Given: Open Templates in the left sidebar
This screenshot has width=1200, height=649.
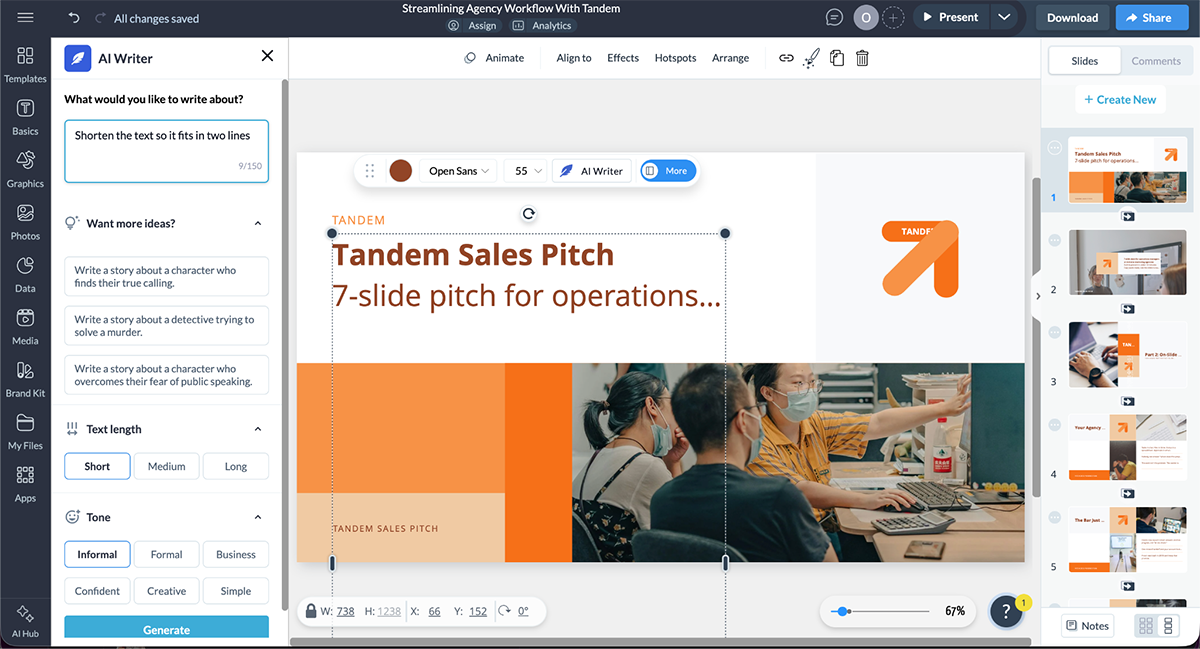Looking at the screenshot, I should (25, 64).
